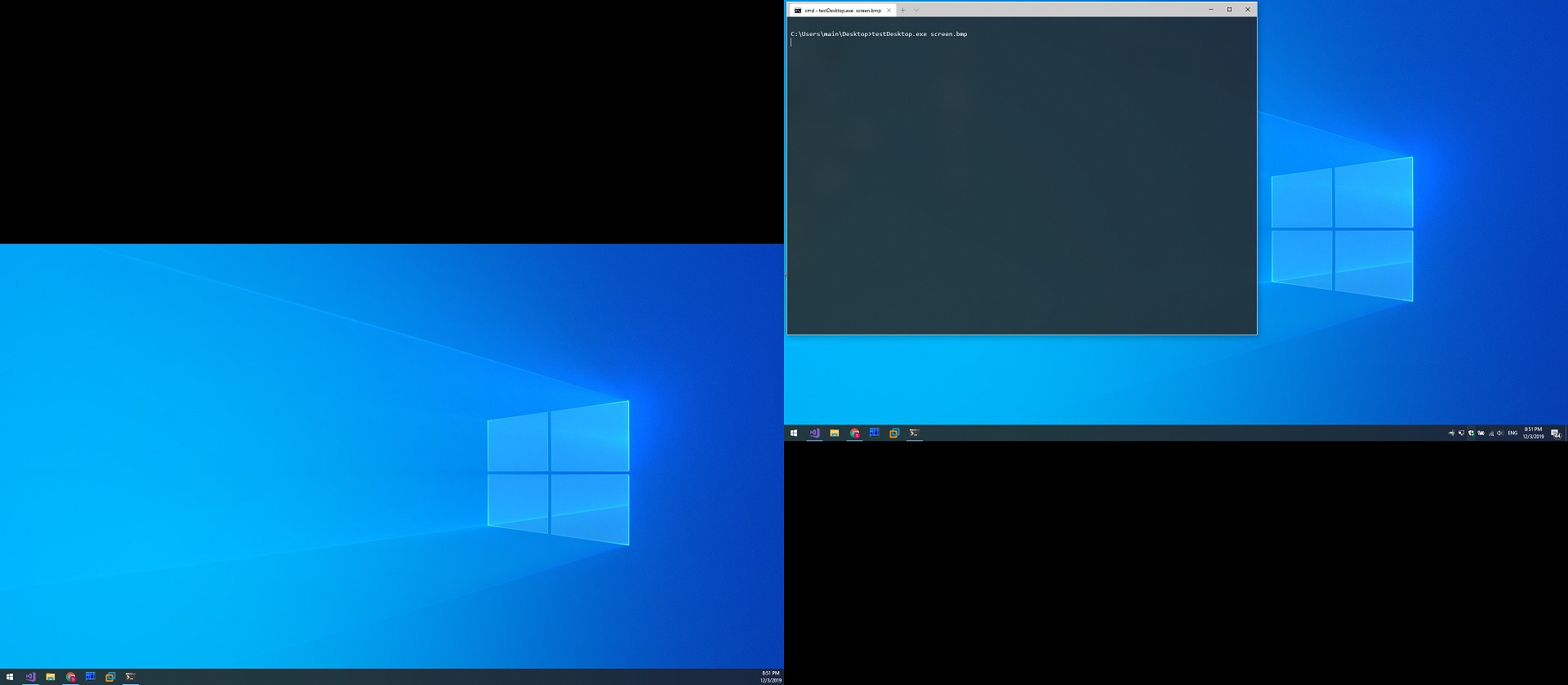Open left taskbar clock showing 8:51 PM
This screenshot has width=1568, height=685.
(x=770, y=677)
